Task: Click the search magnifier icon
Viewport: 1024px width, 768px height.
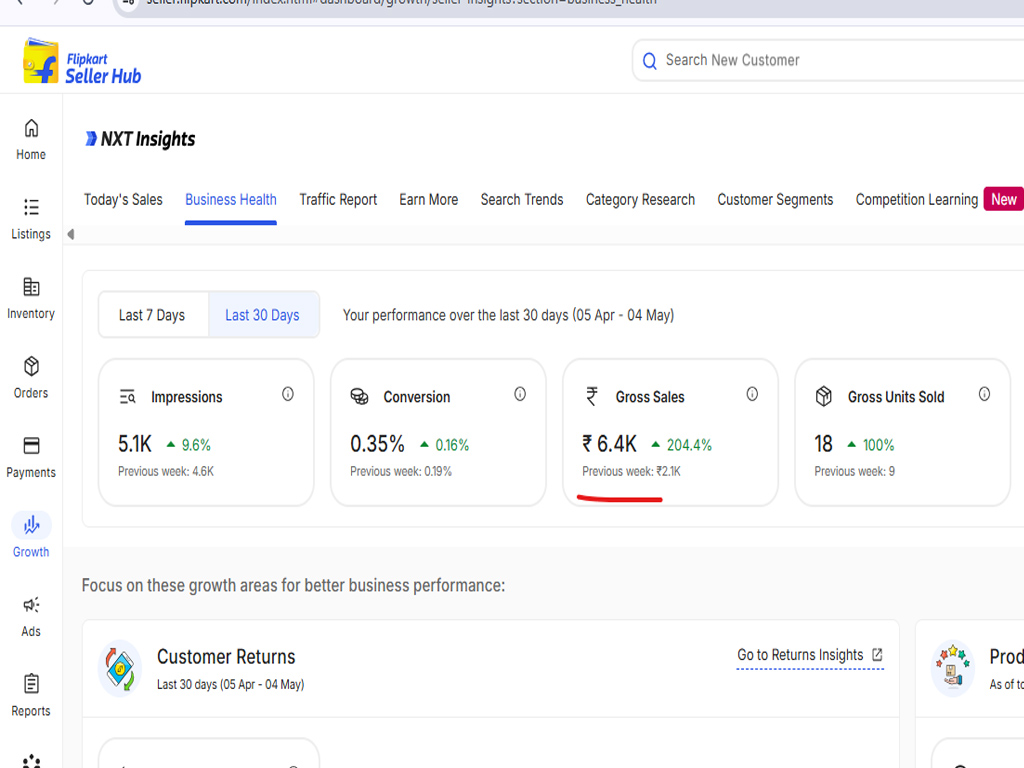Action: point(649,61)
